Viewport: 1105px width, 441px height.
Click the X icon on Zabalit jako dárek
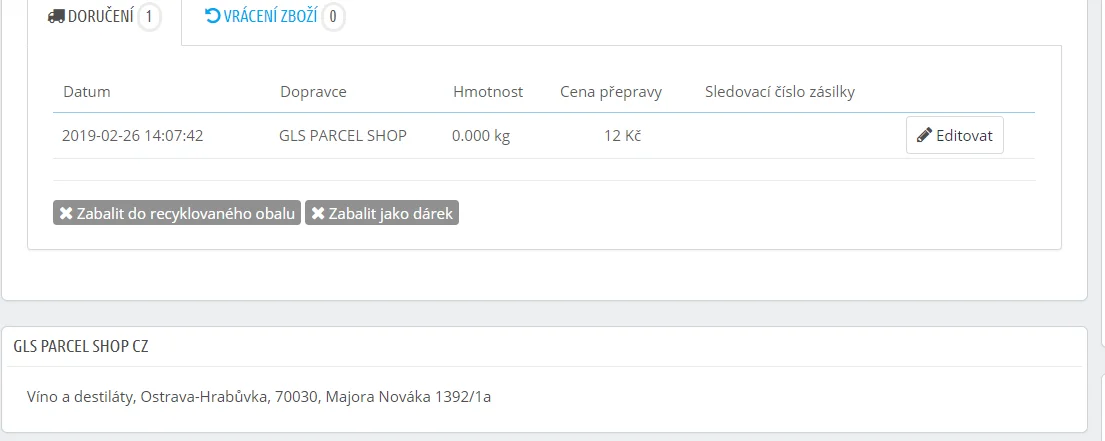tap(318, 213)
